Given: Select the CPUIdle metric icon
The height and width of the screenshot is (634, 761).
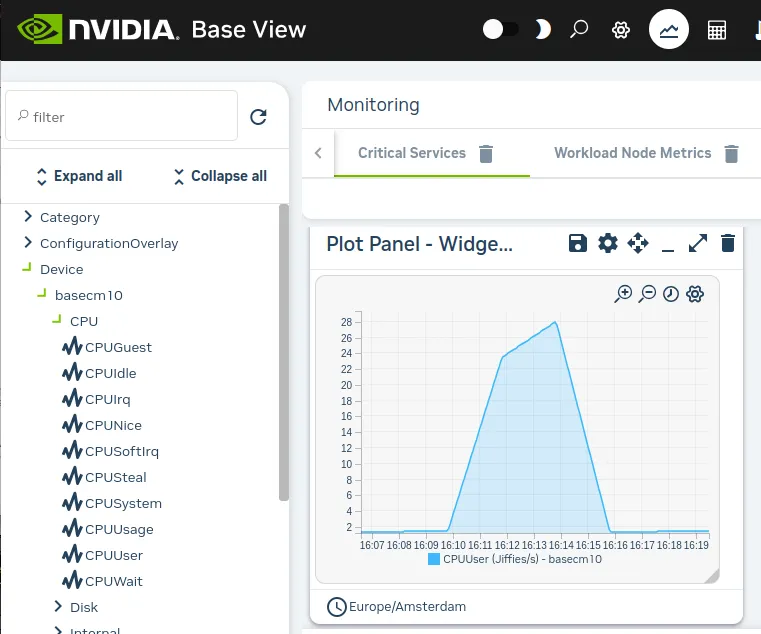Looking at the screenshot, I should [x=72, y=373].
